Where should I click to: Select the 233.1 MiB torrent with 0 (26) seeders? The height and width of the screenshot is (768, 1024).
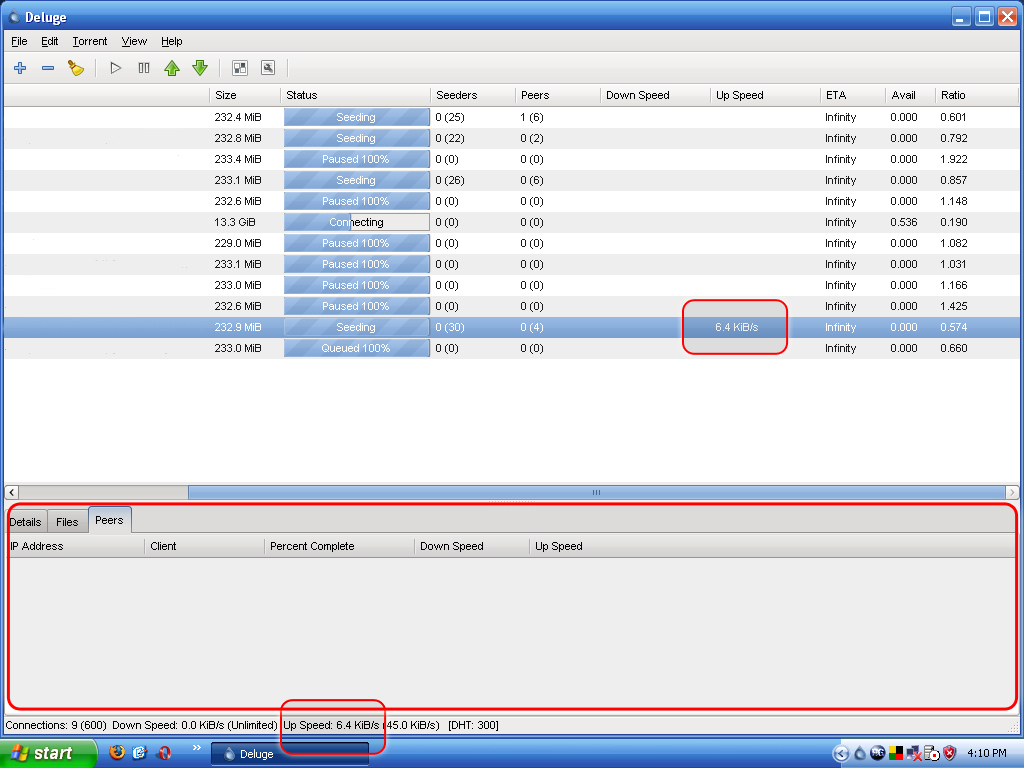click(511, 180)
